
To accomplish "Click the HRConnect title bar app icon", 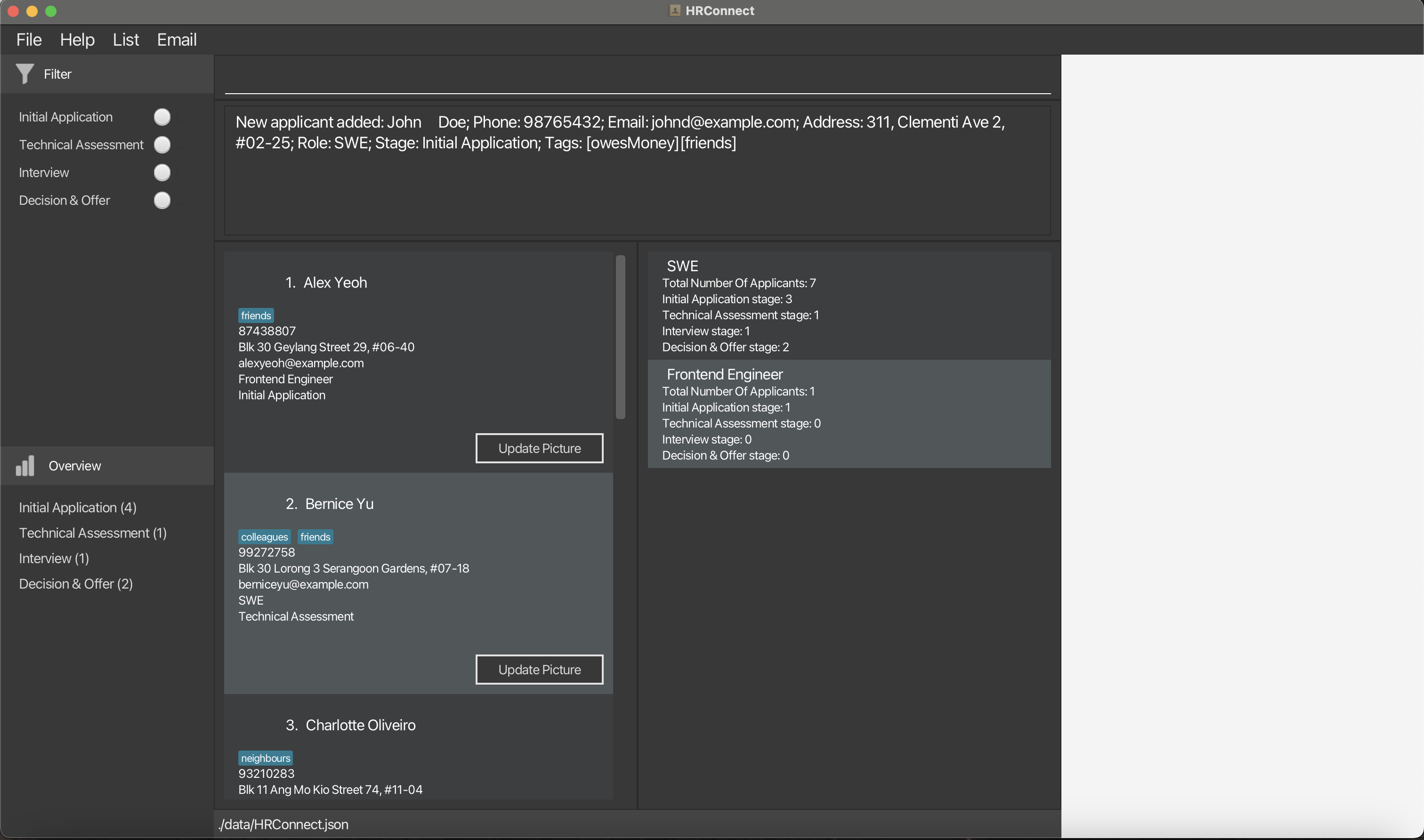I will (674, 11).
